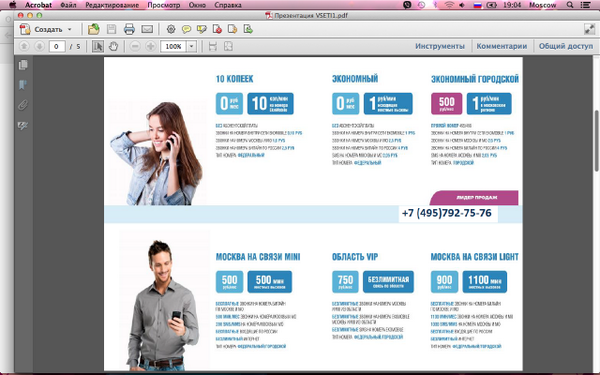This screenshot has width=600, height=375.
Task: Open the Просмотр menu
Action: [164, 5]
